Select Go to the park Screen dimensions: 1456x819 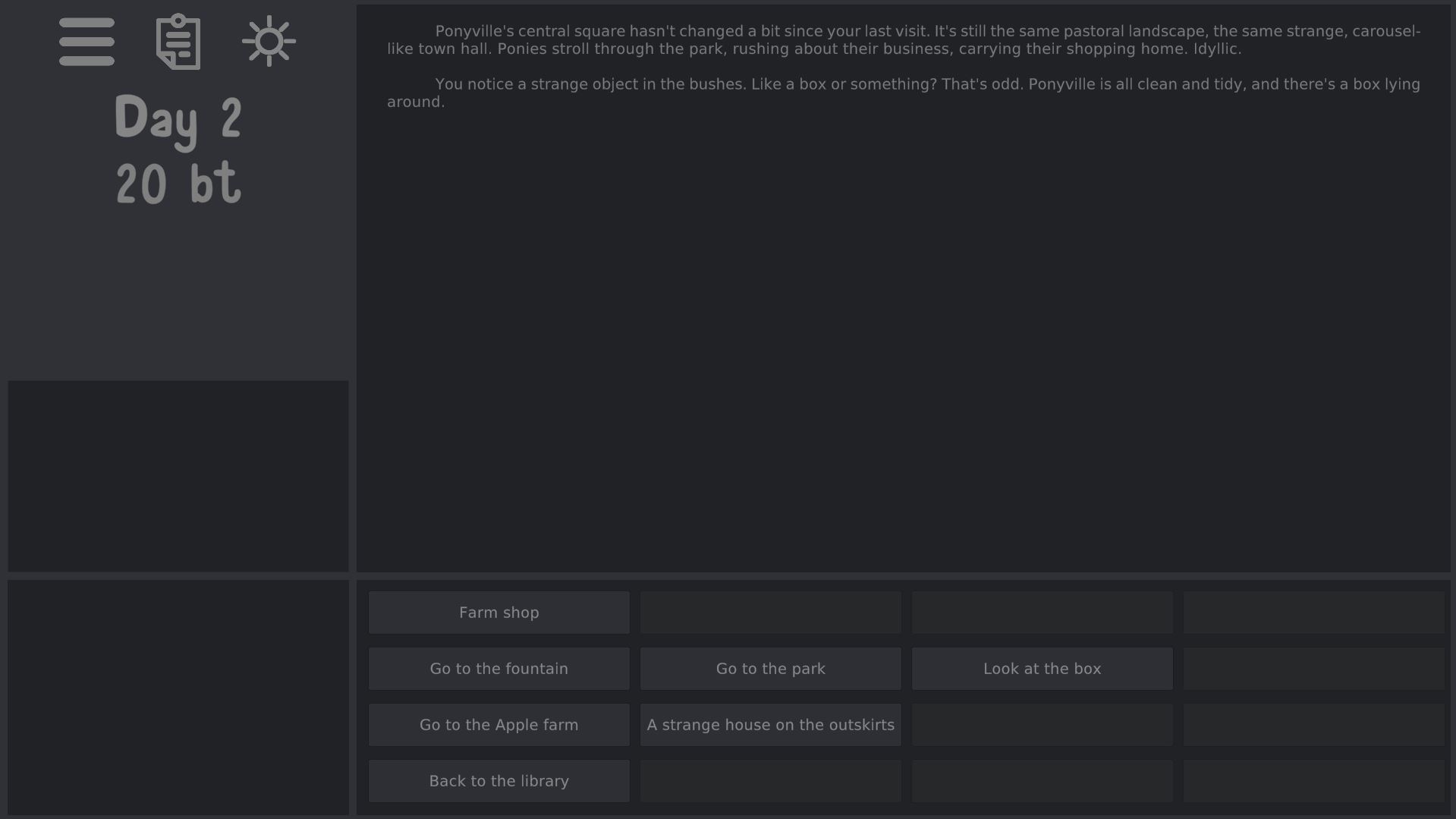point(770,669)
